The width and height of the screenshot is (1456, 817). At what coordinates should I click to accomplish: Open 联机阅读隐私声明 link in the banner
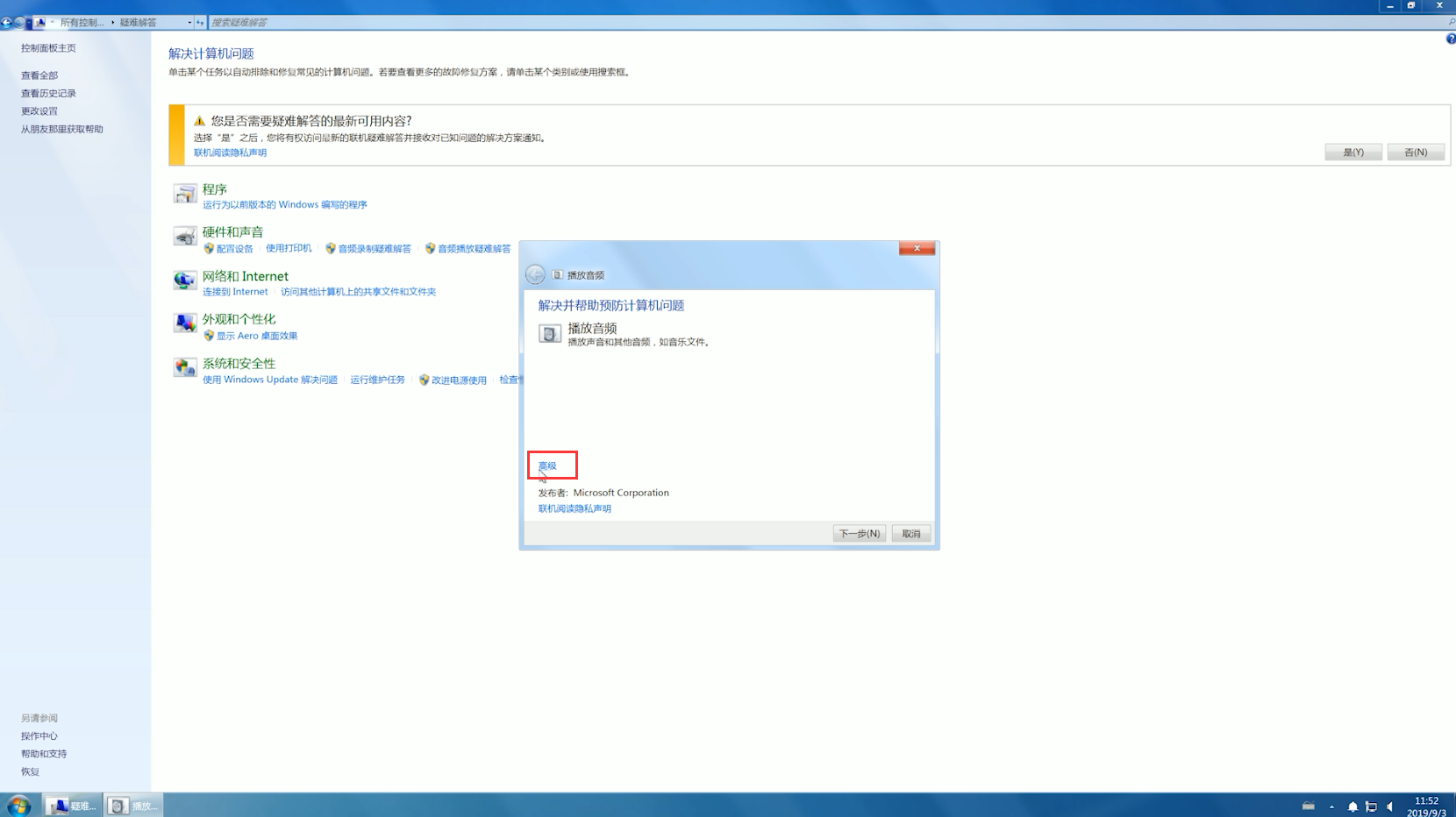[x=230, y=153]
